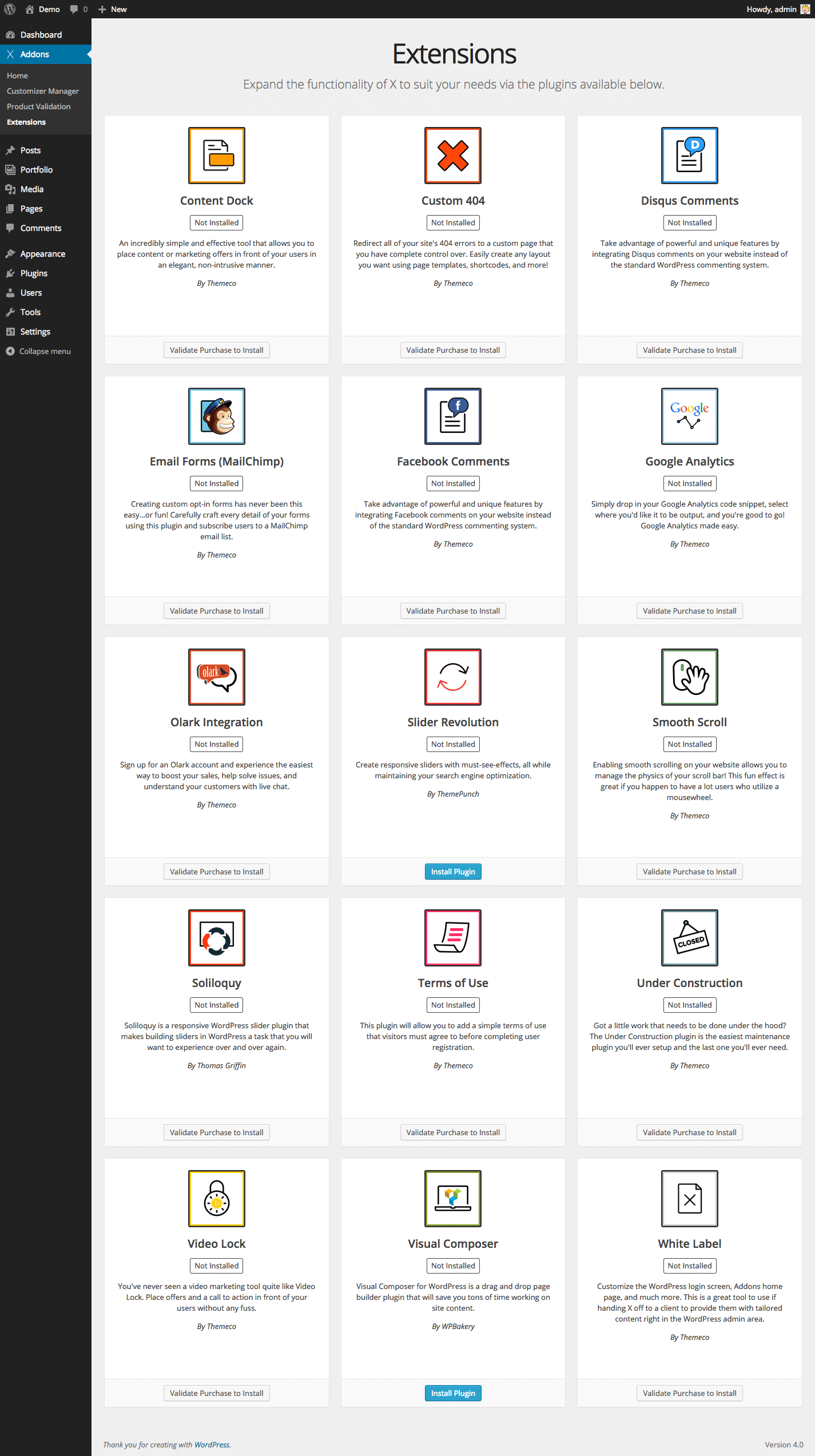Viewport: 815px width, 1456px height.
Task: Install the Slider Revolution plugin
Action: (x=452, y=872)
